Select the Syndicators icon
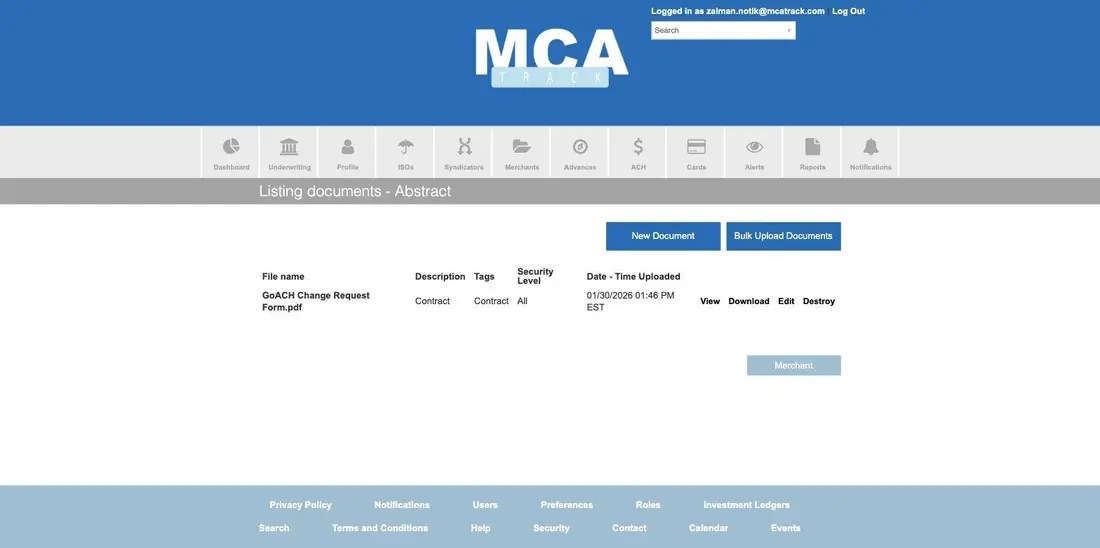This screenshot has width=1100, height=548. (x=464, y=146)
